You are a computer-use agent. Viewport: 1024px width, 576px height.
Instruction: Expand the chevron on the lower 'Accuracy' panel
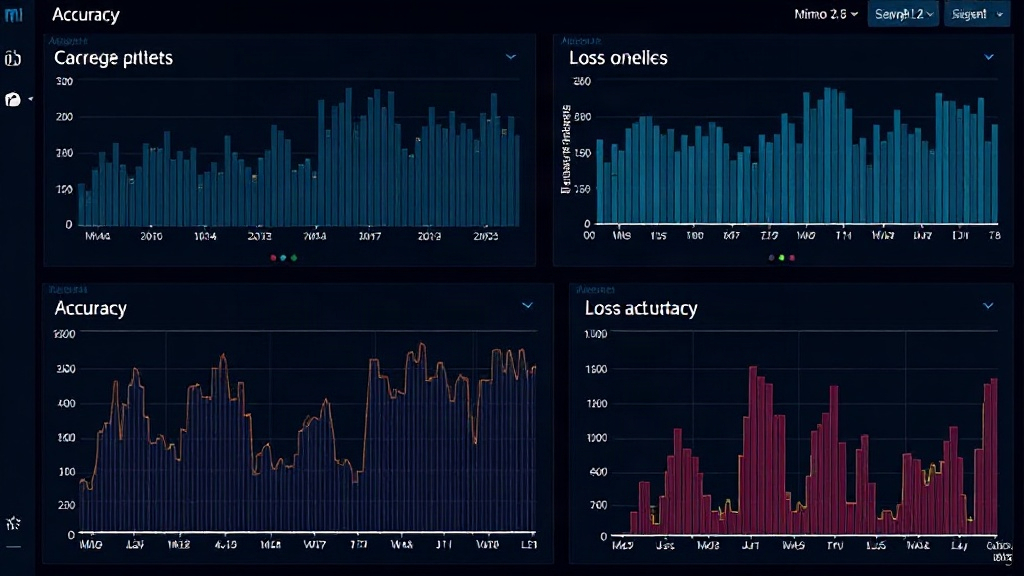[x=527, y=305]
